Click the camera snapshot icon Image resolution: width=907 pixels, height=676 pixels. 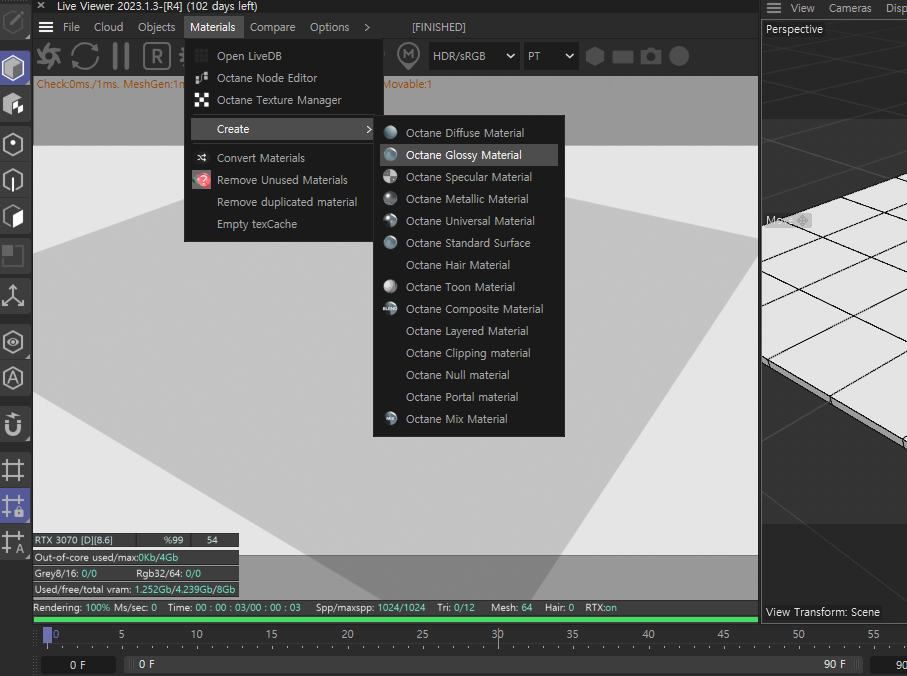coord(651,56)
